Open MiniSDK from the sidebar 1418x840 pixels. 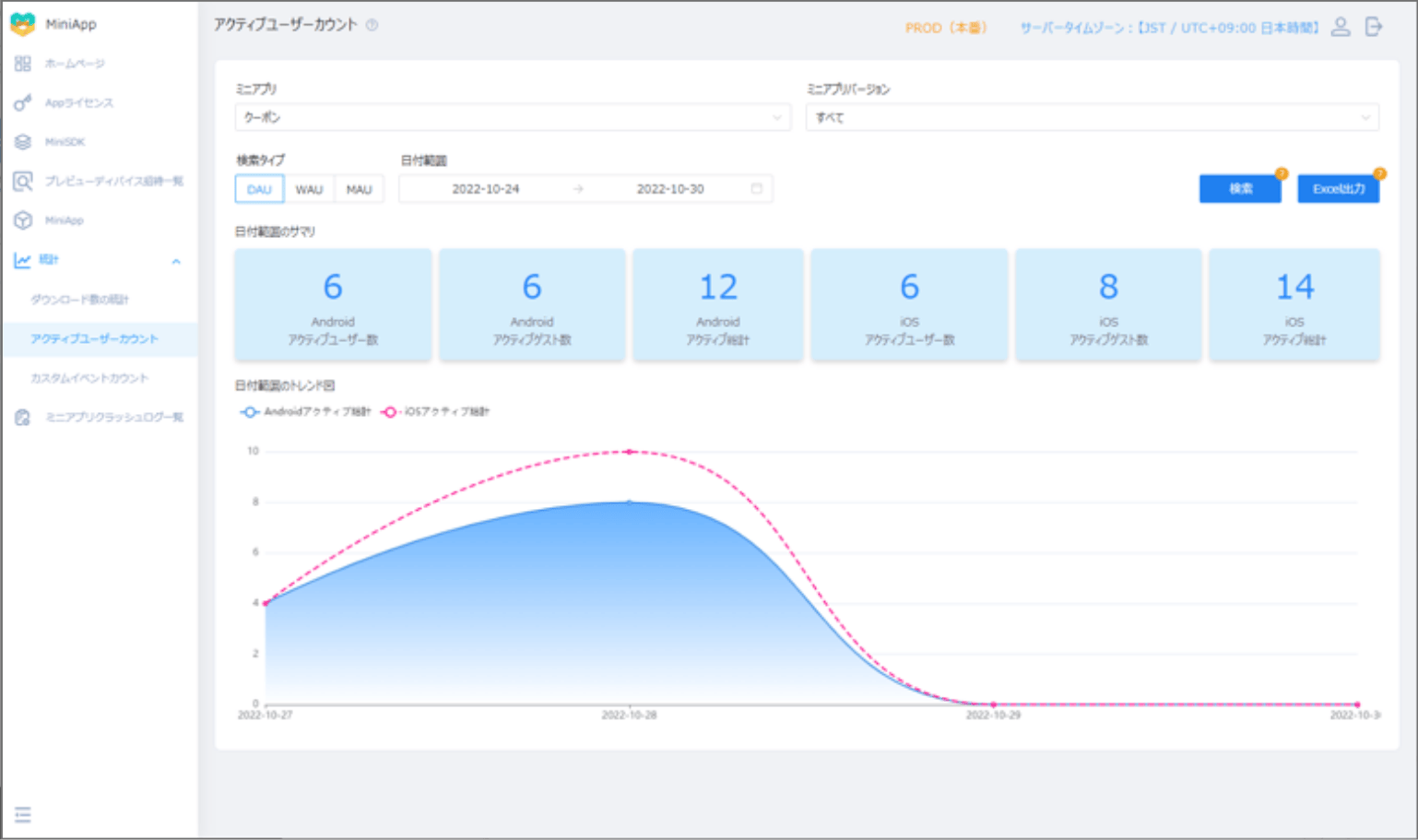coord(64,142)
